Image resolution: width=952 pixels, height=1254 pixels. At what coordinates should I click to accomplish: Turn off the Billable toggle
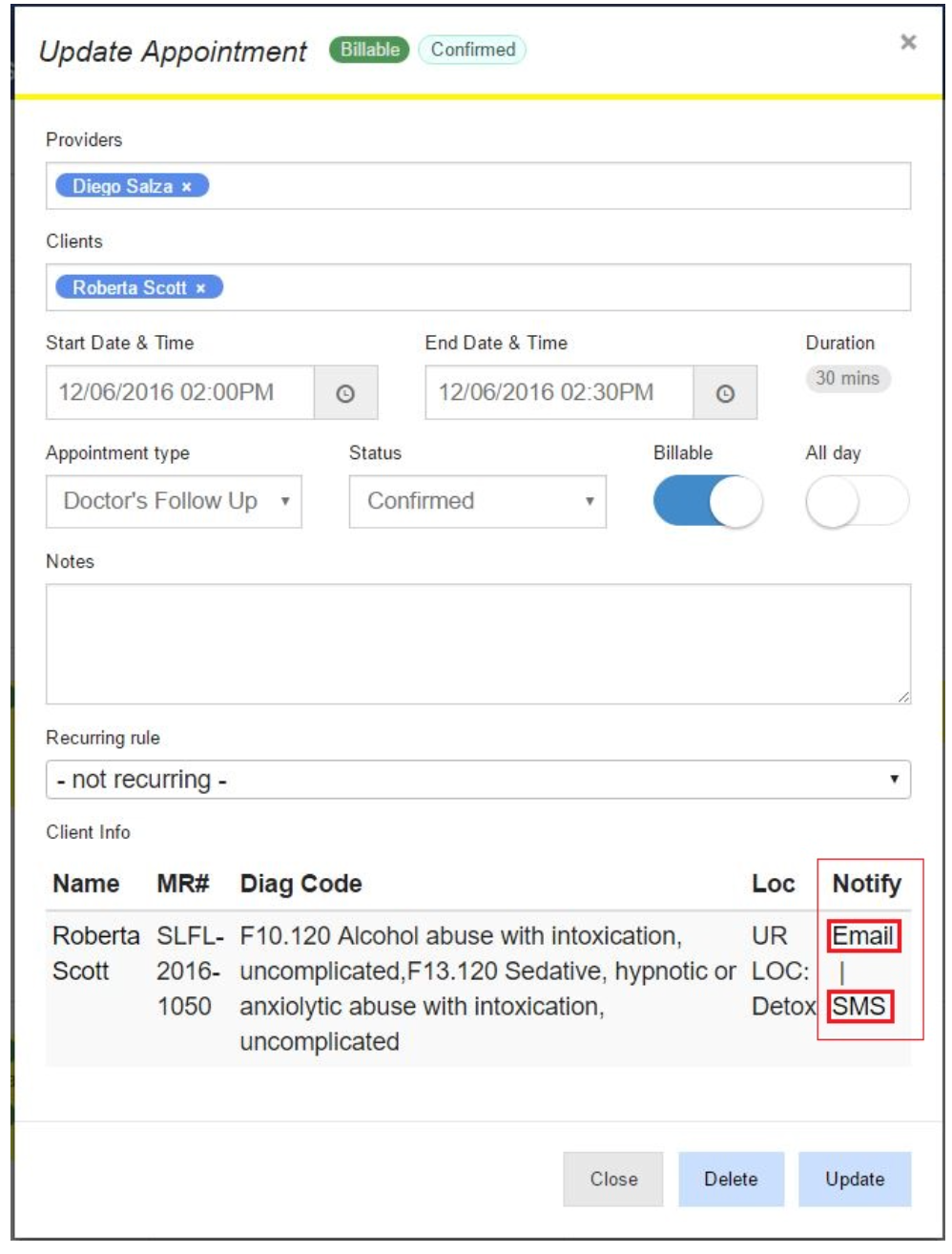(x=708, y=501)
